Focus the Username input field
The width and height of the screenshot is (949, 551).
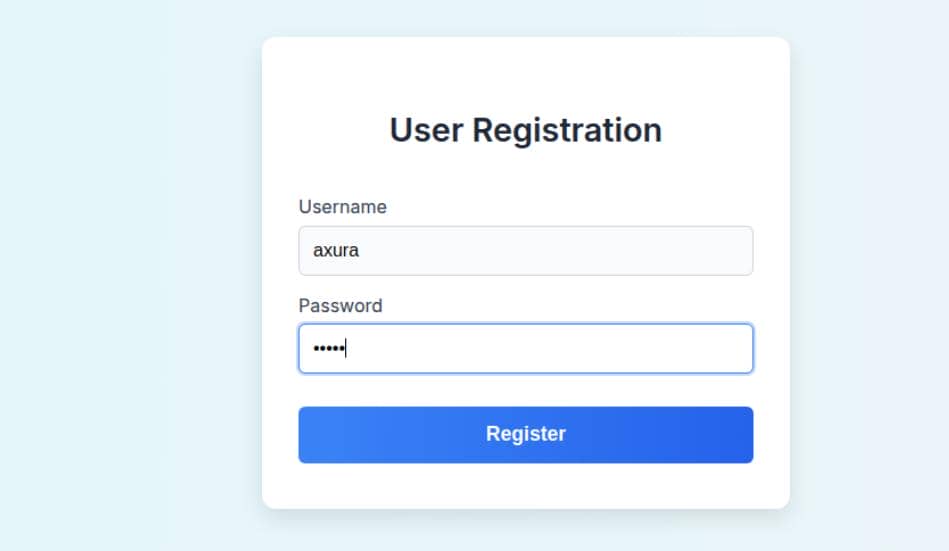(x=525, y=250)
